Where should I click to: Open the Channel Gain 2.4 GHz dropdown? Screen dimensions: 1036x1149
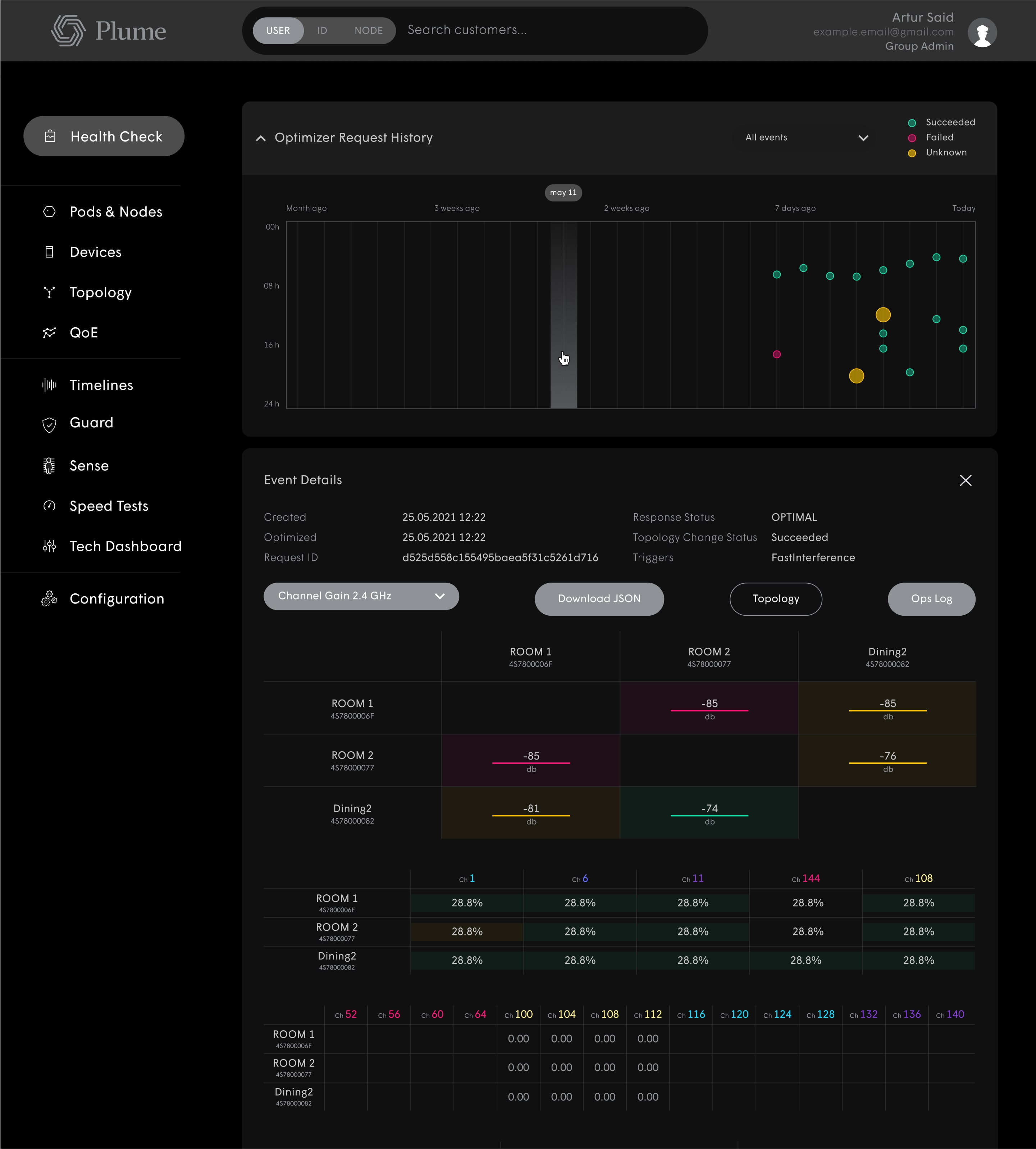coord(361,596)
